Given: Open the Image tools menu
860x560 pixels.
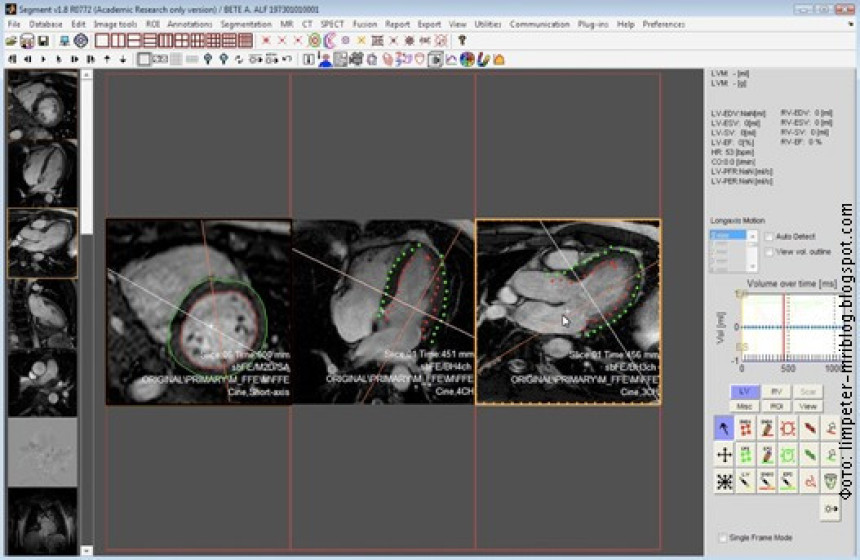Looking at the screenshot, I should (115, 24).
